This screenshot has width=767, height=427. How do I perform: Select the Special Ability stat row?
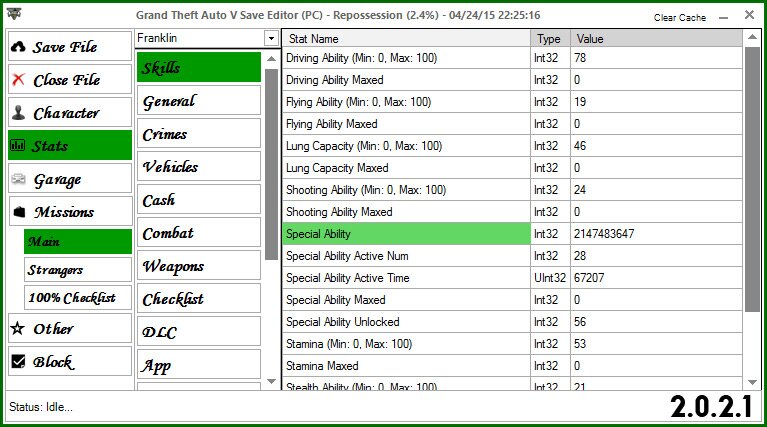406,234
